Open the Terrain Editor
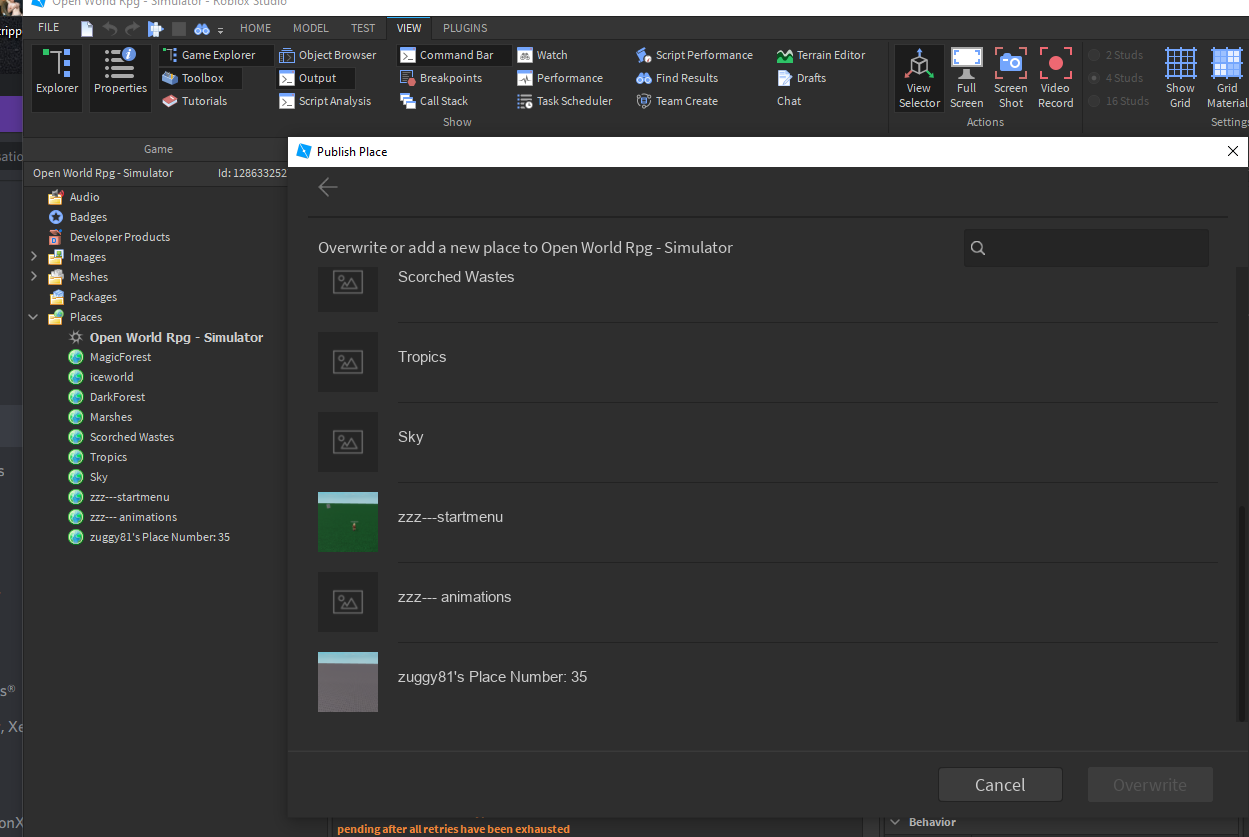The height and width of the screenshot is (837, 1249). (820, 55)
